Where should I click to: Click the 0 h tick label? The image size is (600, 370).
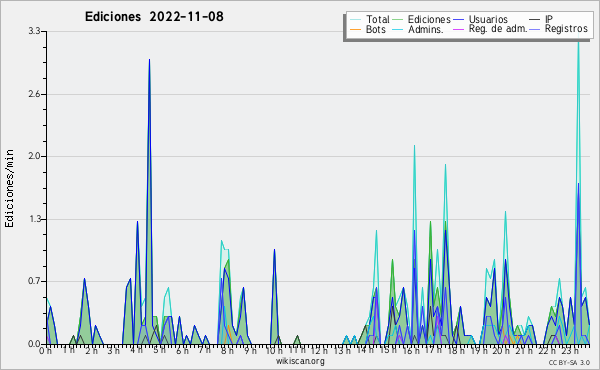(x=46, y=351)
